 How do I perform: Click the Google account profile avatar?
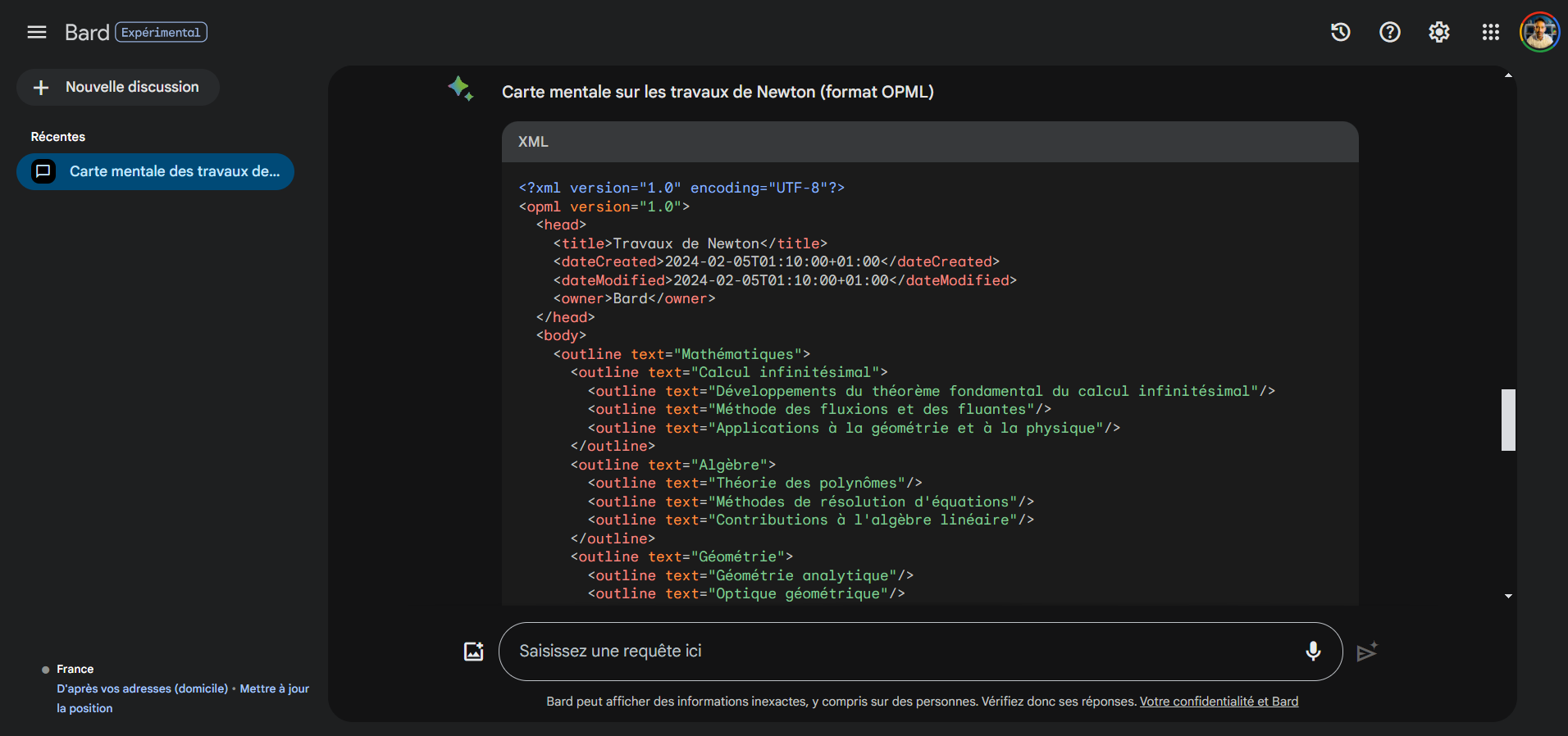coord(1539,32)
